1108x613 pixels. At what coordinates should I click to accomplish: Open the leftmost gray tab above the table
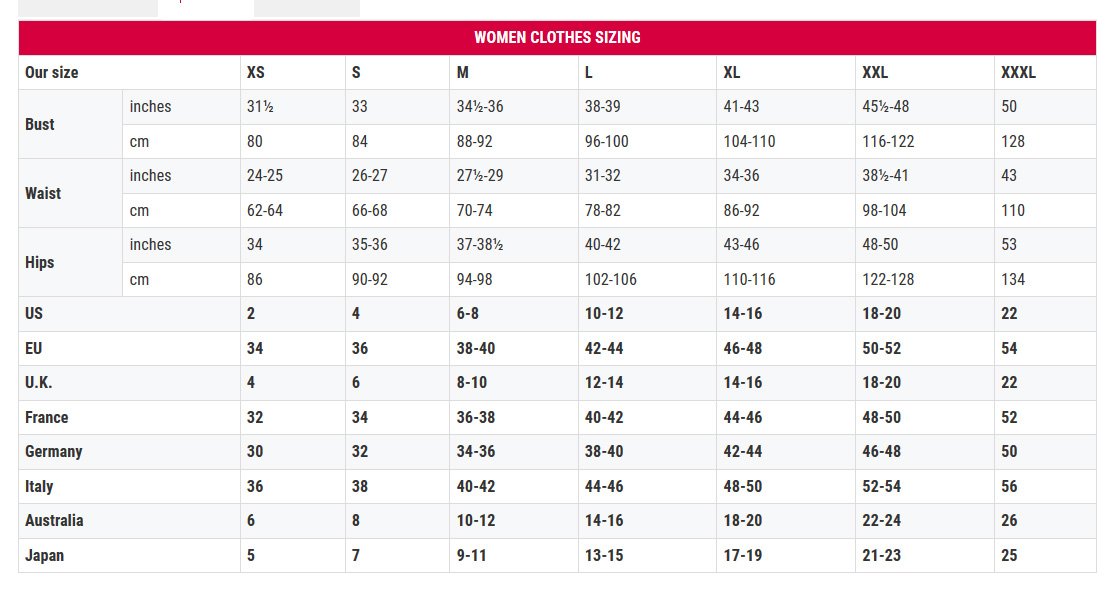88,8
